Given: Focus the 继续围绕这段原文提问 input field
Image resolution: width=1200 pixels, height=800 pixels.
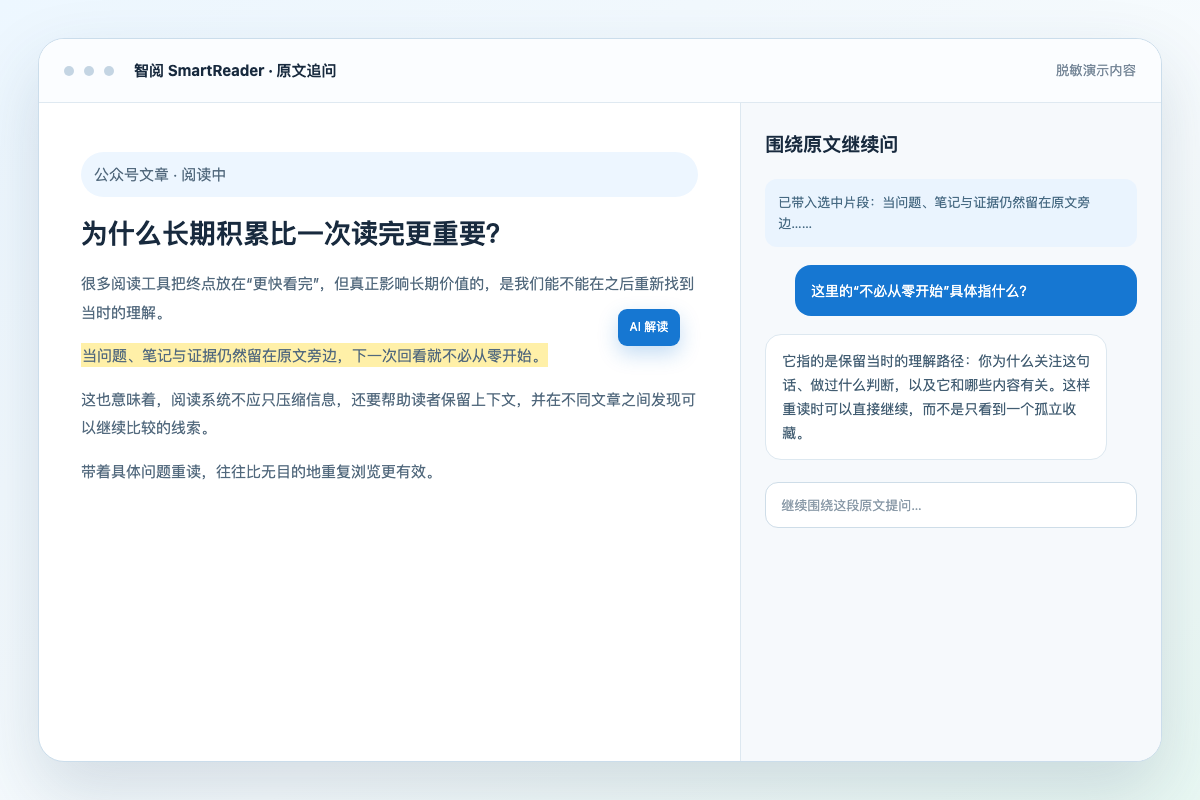Looking at the screenshot, I should tap(951, 505).
